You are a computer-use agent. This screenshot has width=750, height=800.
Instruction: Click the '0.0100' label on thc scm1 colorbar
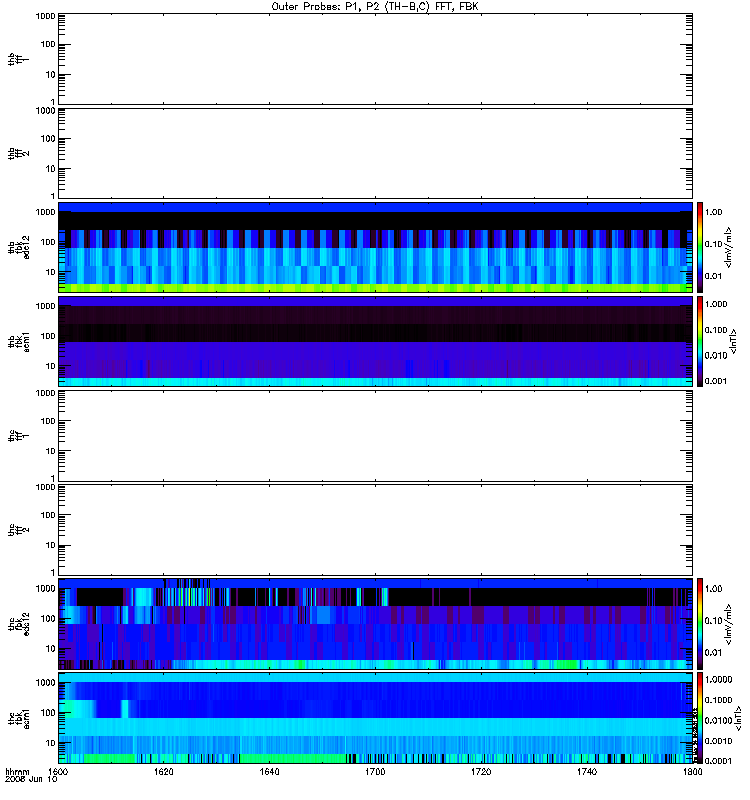[718, 720]
